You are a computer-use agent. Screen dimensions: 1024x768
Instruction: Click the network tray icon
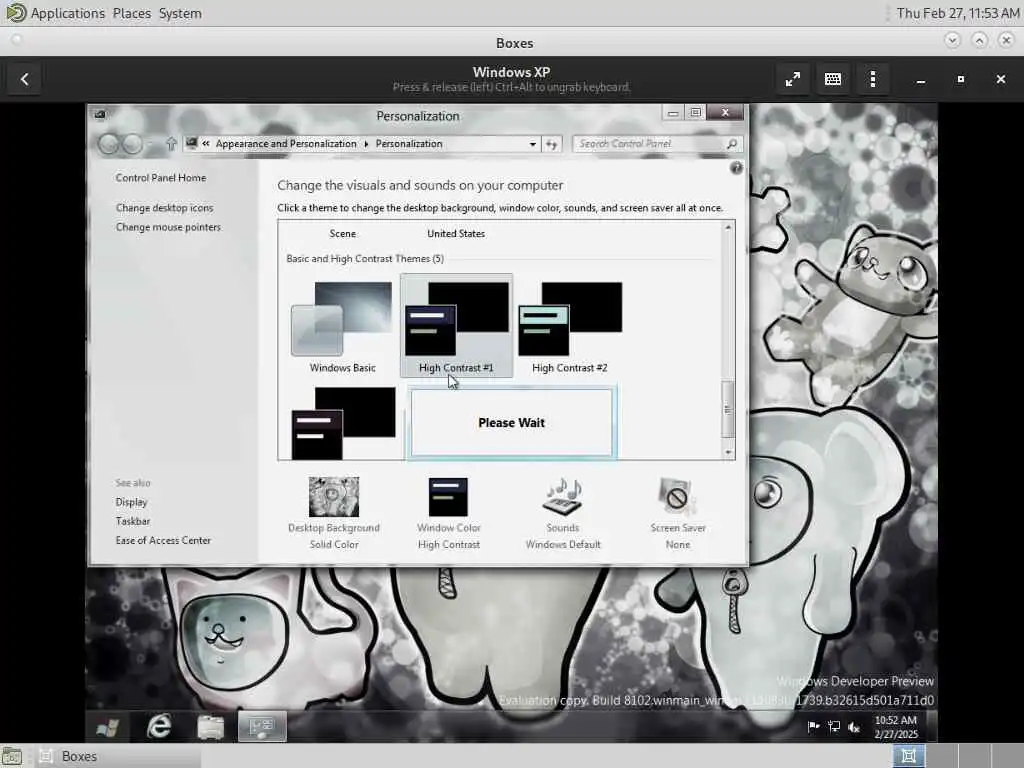coord(833,726)
